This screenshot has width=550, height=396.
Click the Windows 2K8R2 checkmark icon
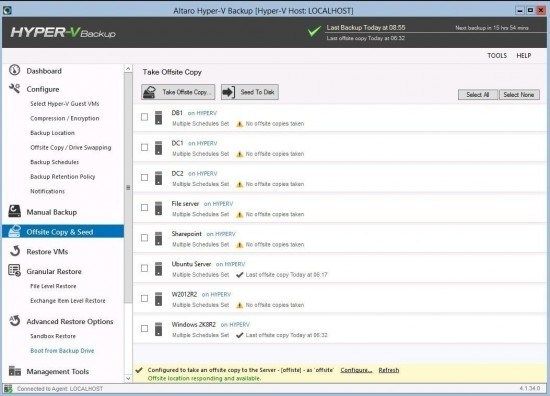coord(240,335)
